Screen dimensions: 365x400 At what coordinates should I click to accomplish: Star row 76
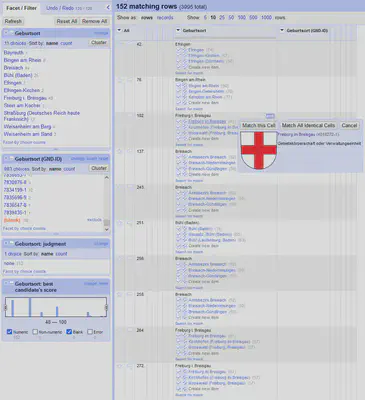(x=120, y=80)
